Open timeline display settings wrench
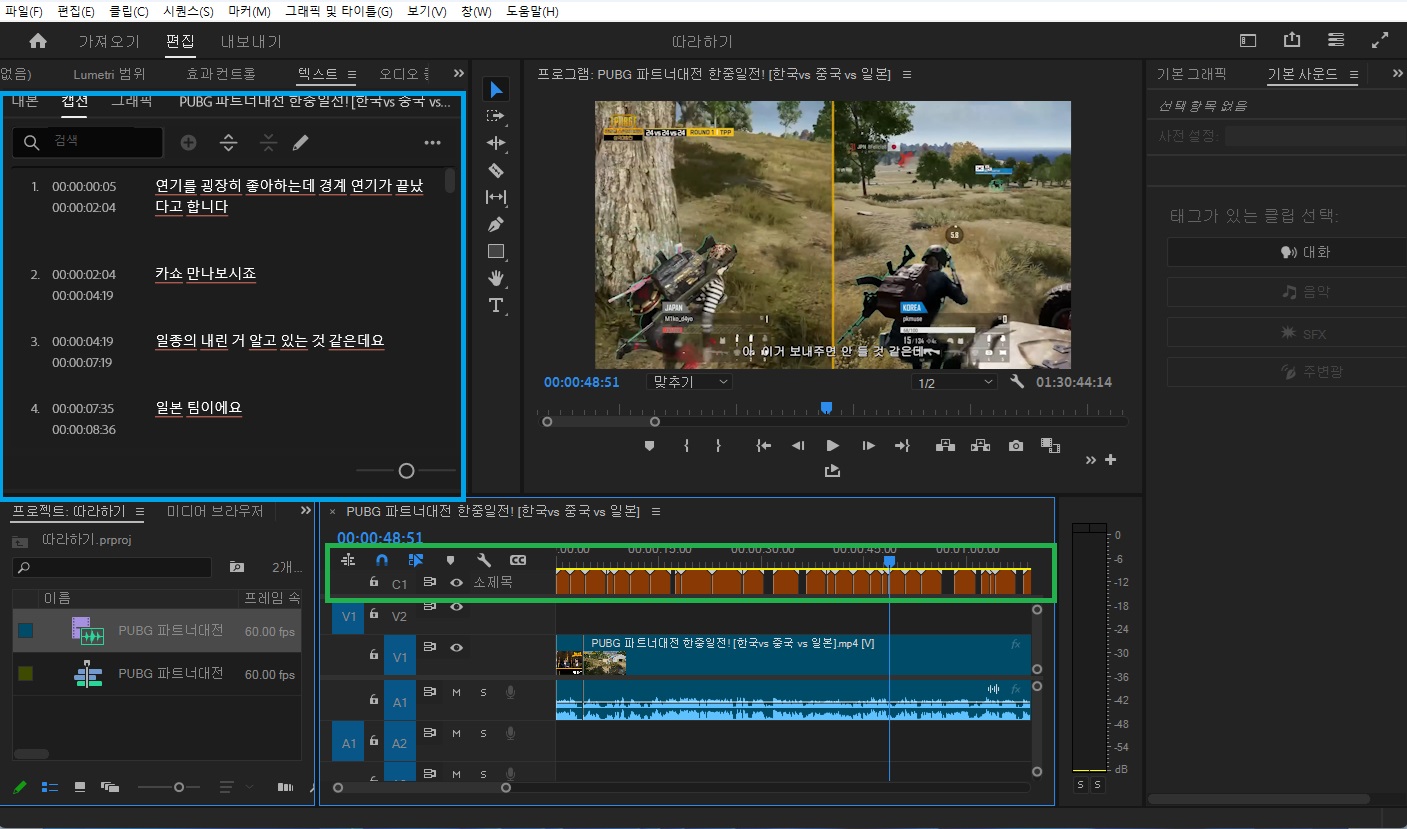The image size is (1407, 829). [x=484, y=561]
